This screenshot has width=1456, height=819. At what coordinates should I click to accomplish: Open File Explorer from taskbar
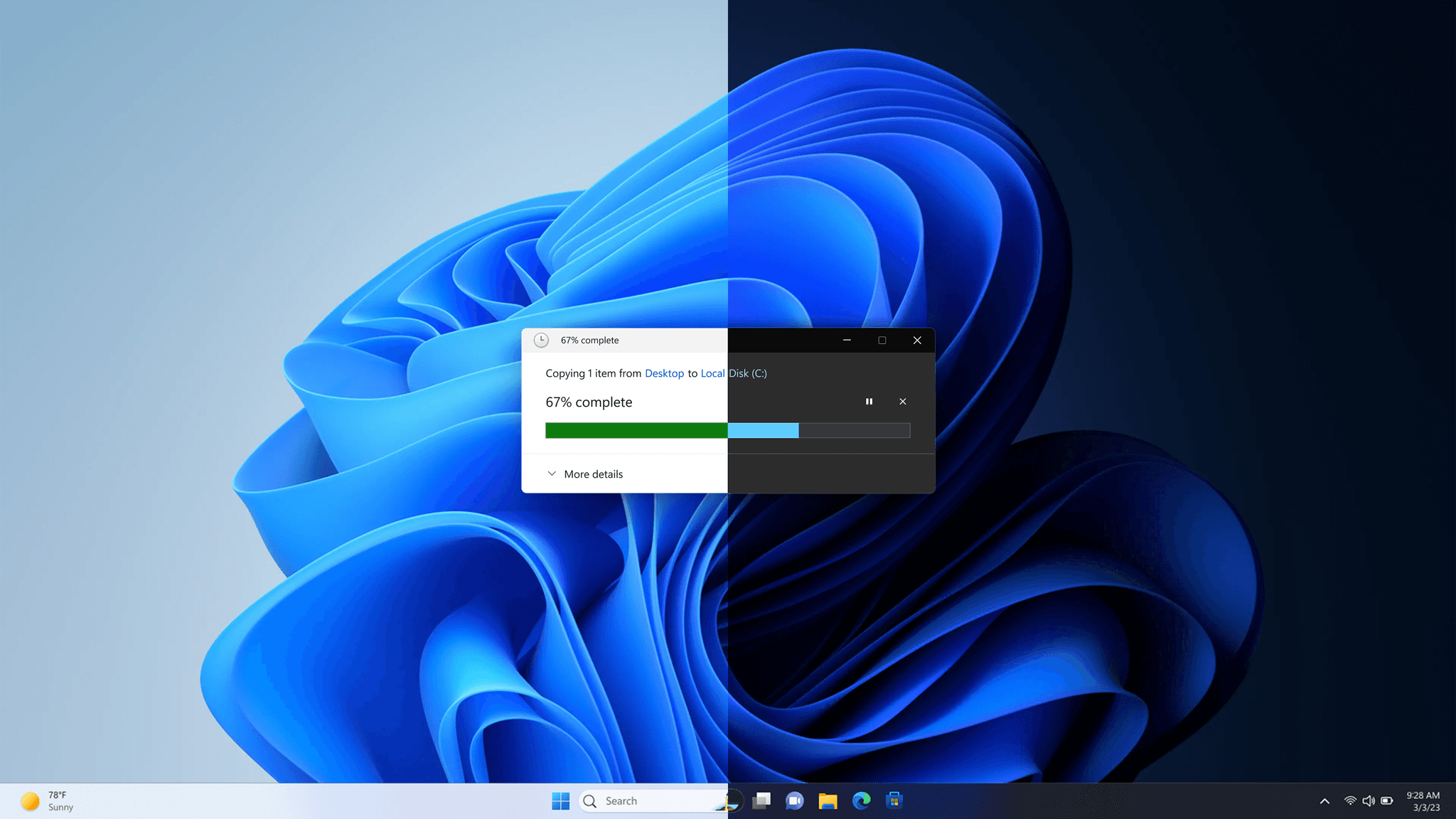pos(828,801)
